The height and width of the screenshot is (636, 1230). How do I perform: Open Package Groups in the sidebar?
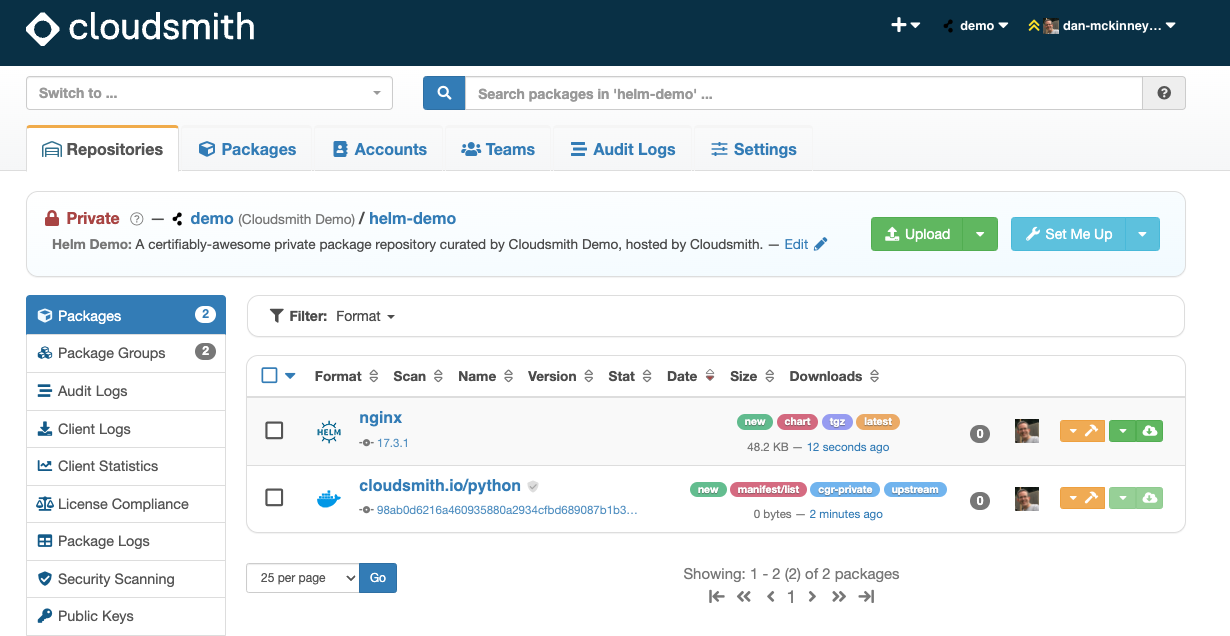pyautogui.click(x=126, y=353)
